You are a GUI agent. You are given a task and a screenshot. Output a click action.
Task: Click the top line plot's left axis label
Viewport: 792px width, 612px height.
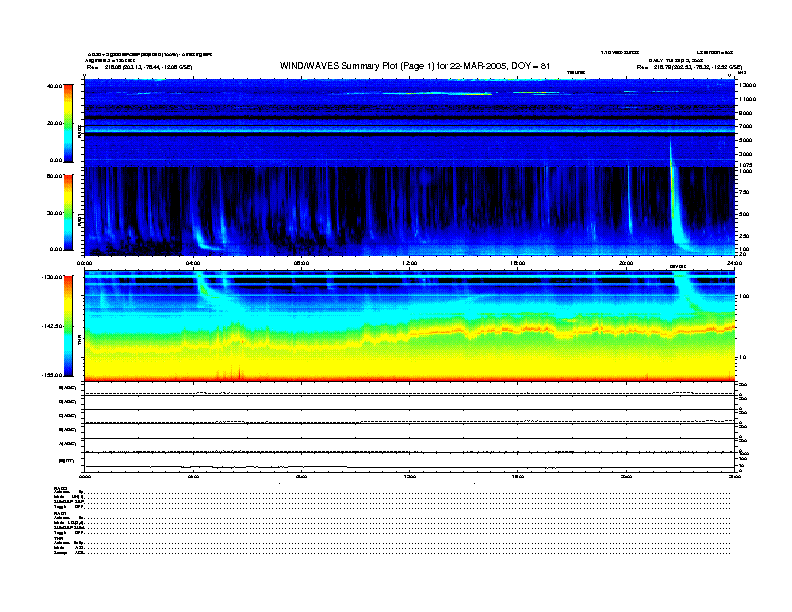point(68,388)
